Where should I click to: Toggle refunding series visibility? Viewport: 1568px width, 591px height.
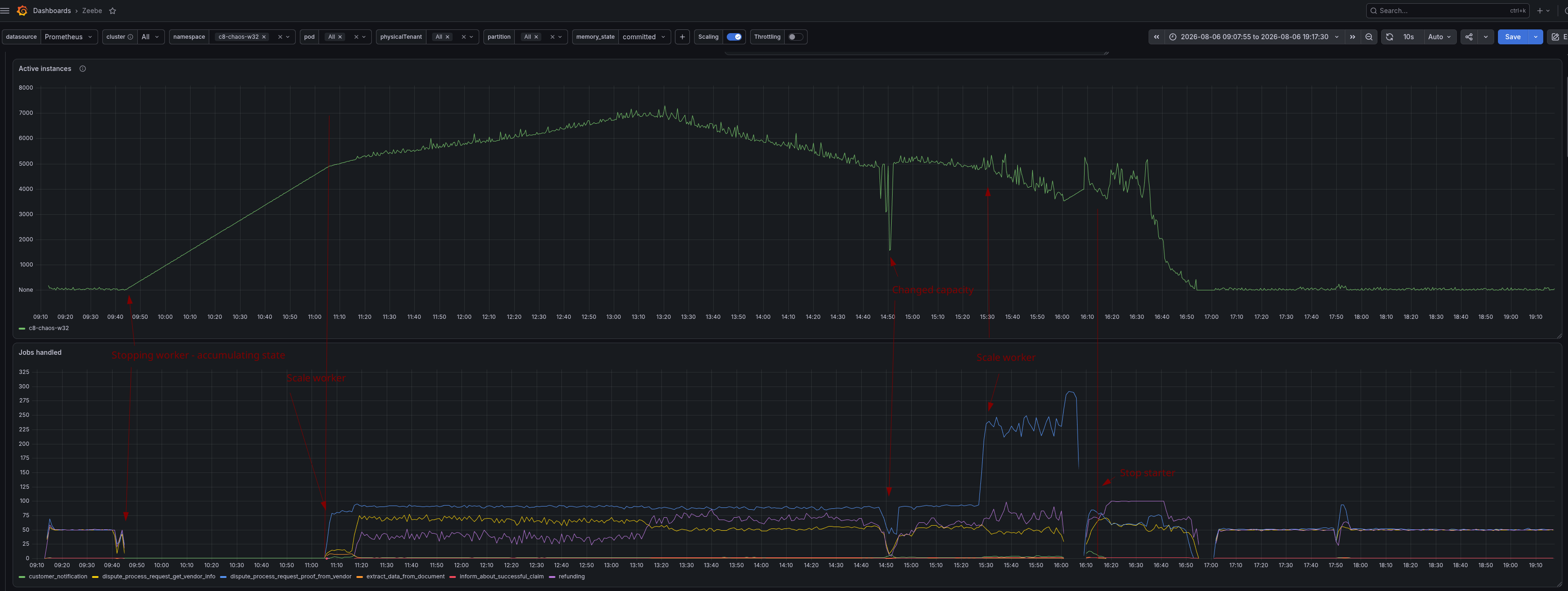(x=572, y=577)
